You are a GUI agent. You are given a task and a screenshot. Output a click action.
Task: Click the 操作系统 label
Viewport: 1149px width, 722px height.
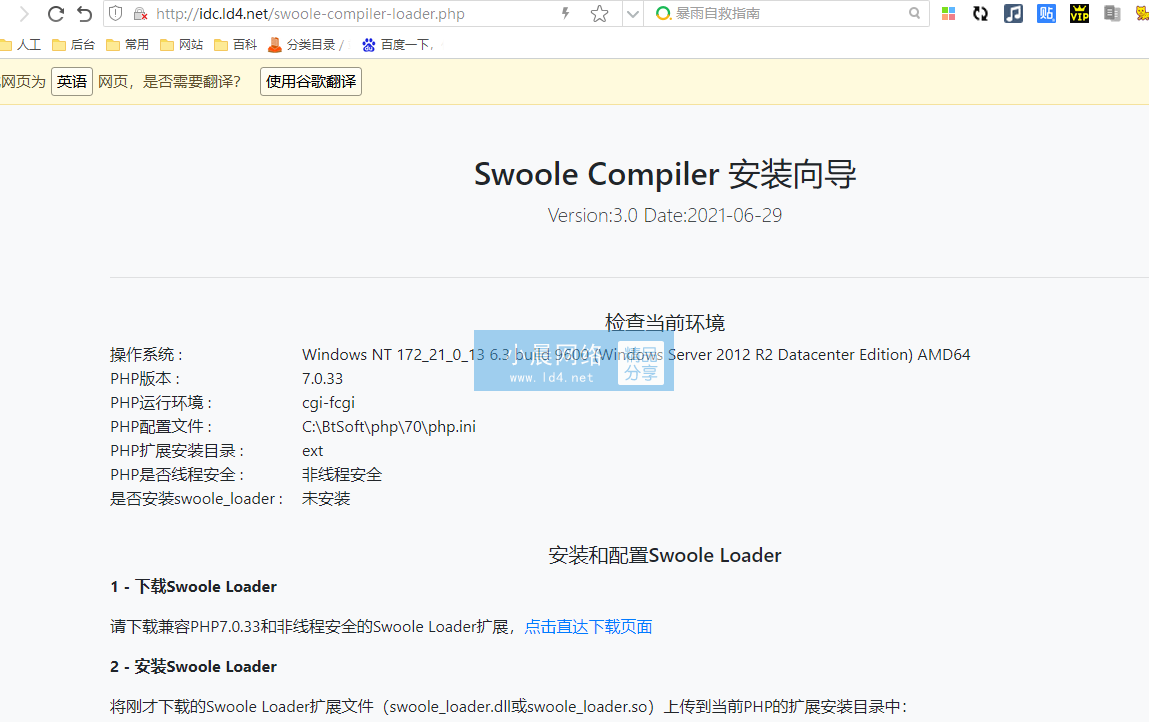(x=146, y=355)
